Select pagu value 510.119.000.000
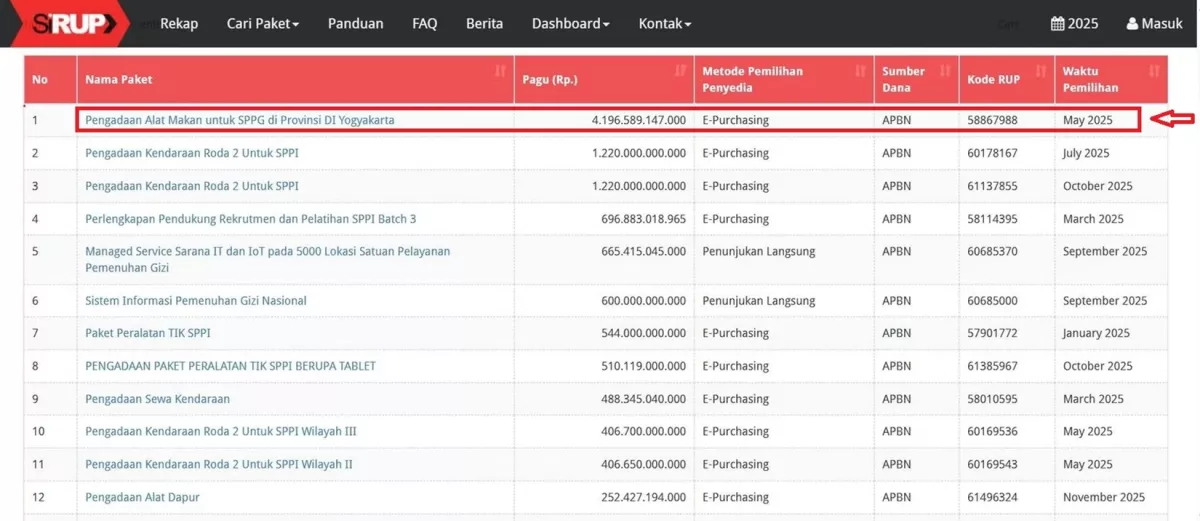Screen dimensions: 1200x521 click(x=644, y=366)
